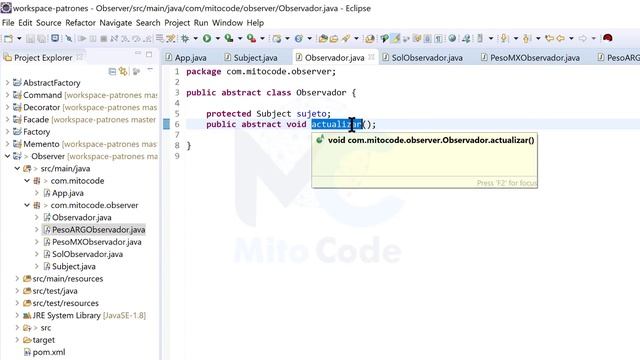Viewport: 640px width, 360px height.
Task: Open the Run dropdown arrow
Action: click(218, 38)
